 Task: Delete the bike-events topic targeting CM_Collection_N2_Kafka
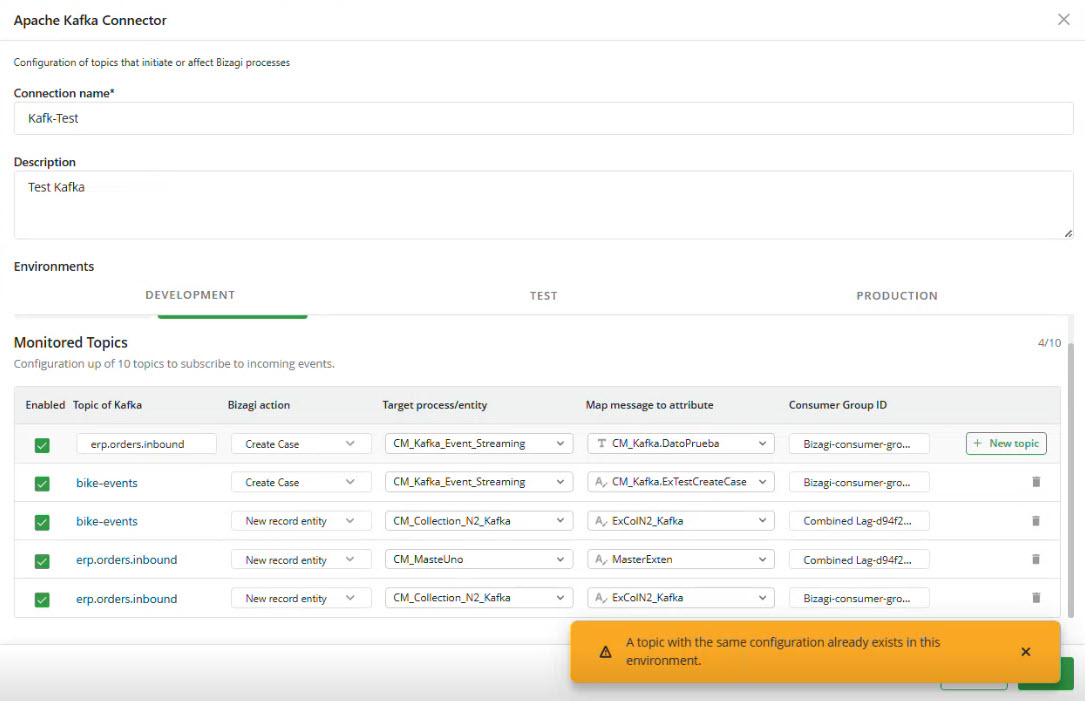1036,520
